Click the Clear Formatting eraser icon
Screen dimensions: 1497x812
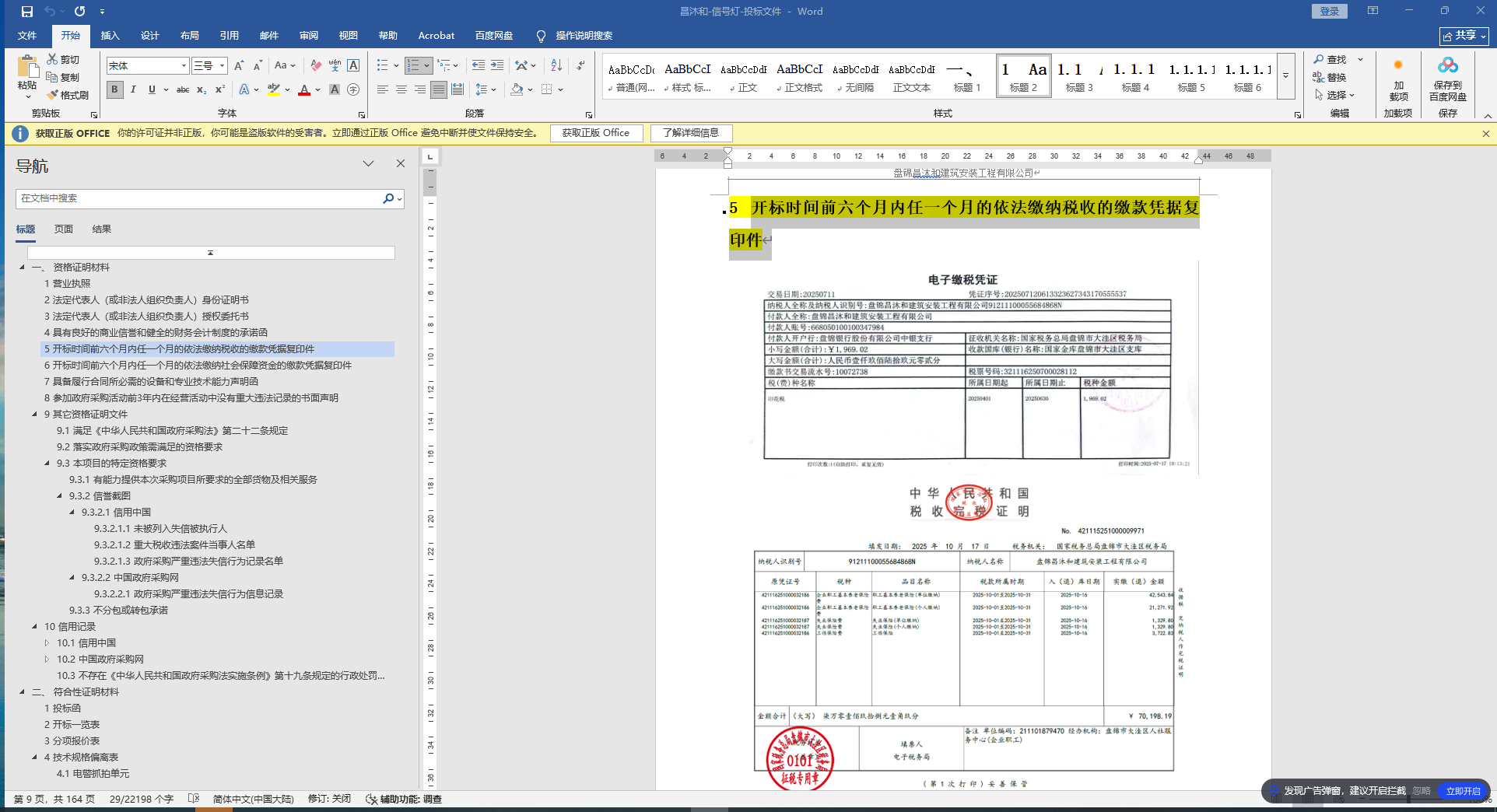click(x=315, y=65)
